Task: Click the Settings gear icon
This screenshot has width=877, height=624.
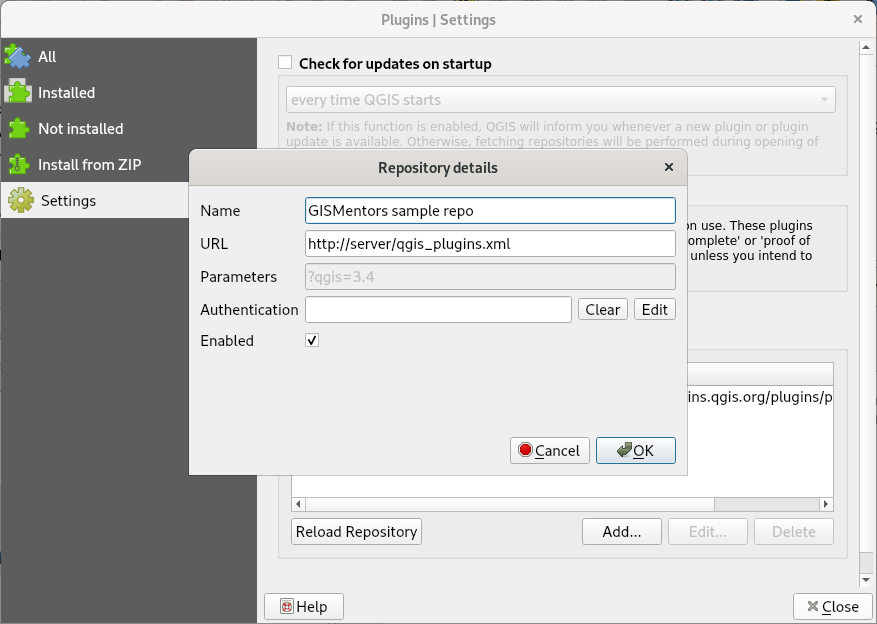Action: (21, 200)
